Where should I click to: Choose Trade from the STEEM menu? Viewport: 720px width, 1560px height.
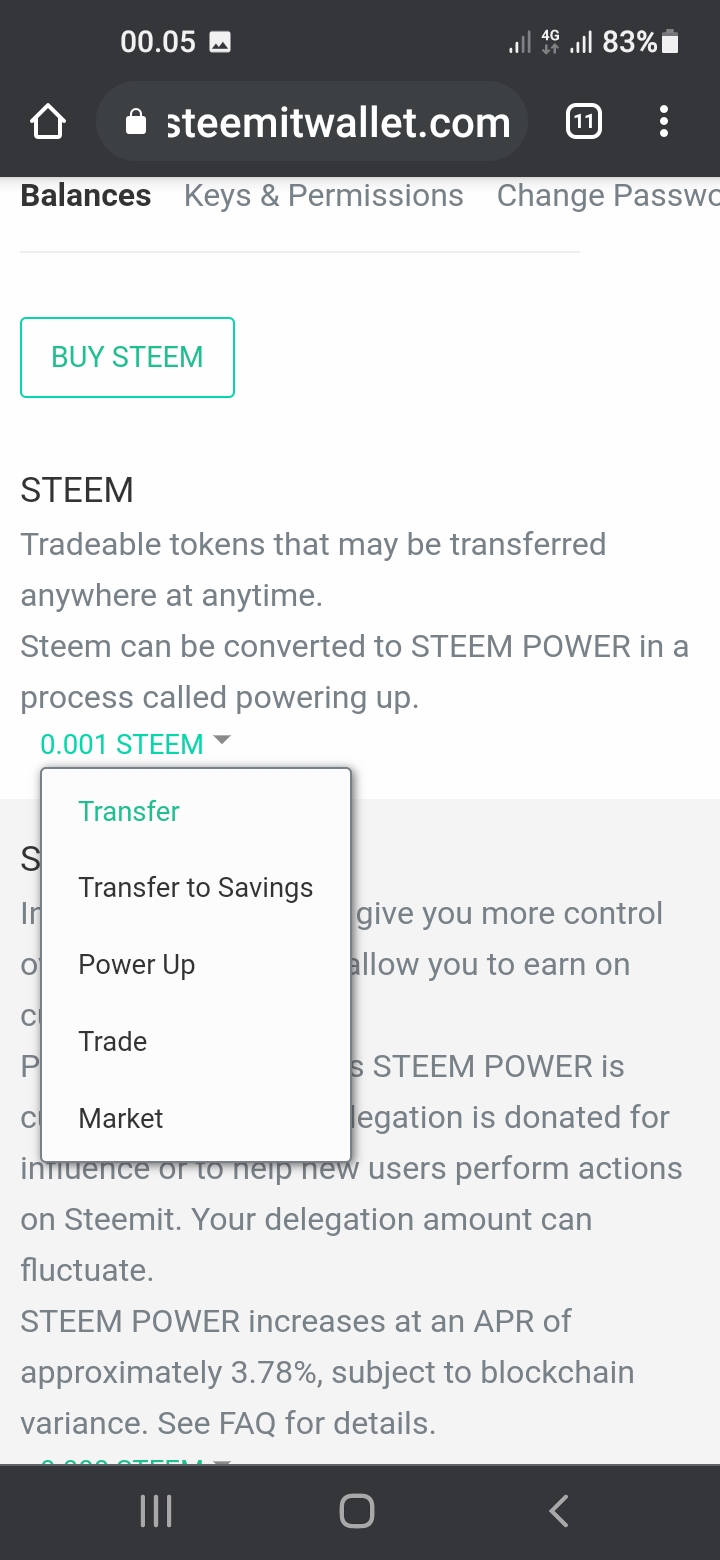click(x=113, y=1042)
